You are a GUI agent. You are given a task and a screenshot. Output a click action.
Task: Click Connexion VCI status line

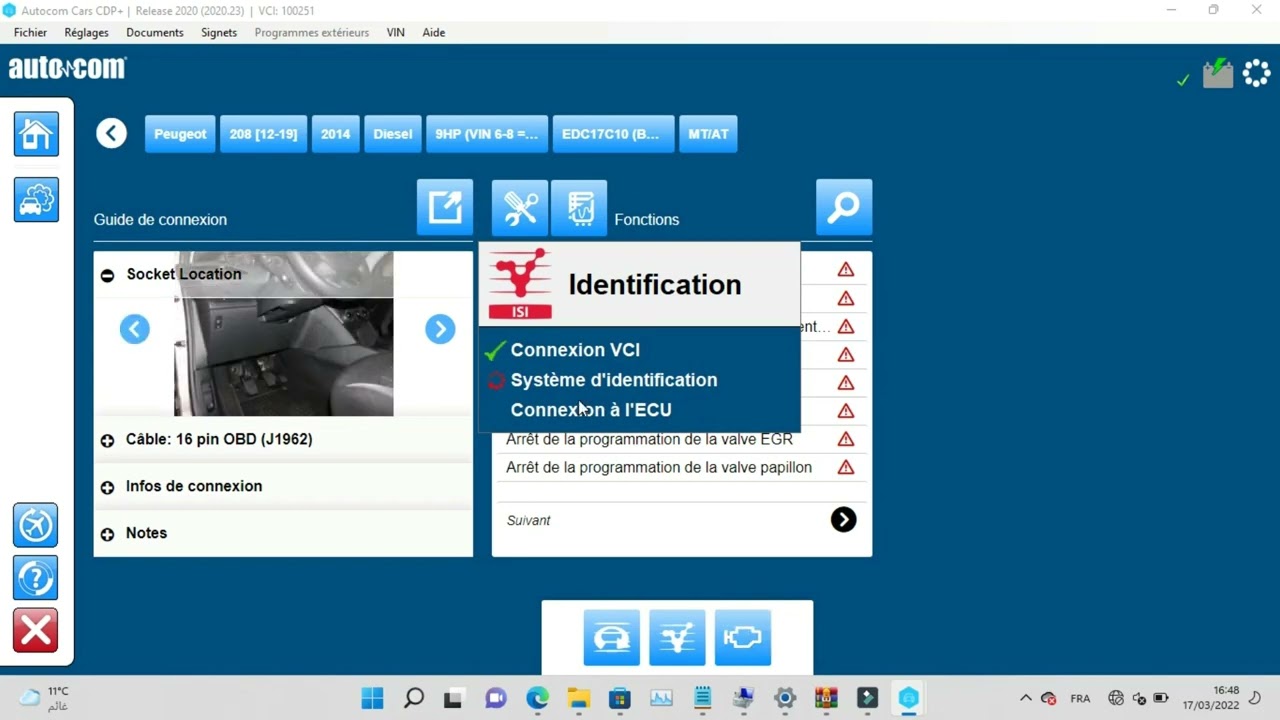tap(575, 350)
